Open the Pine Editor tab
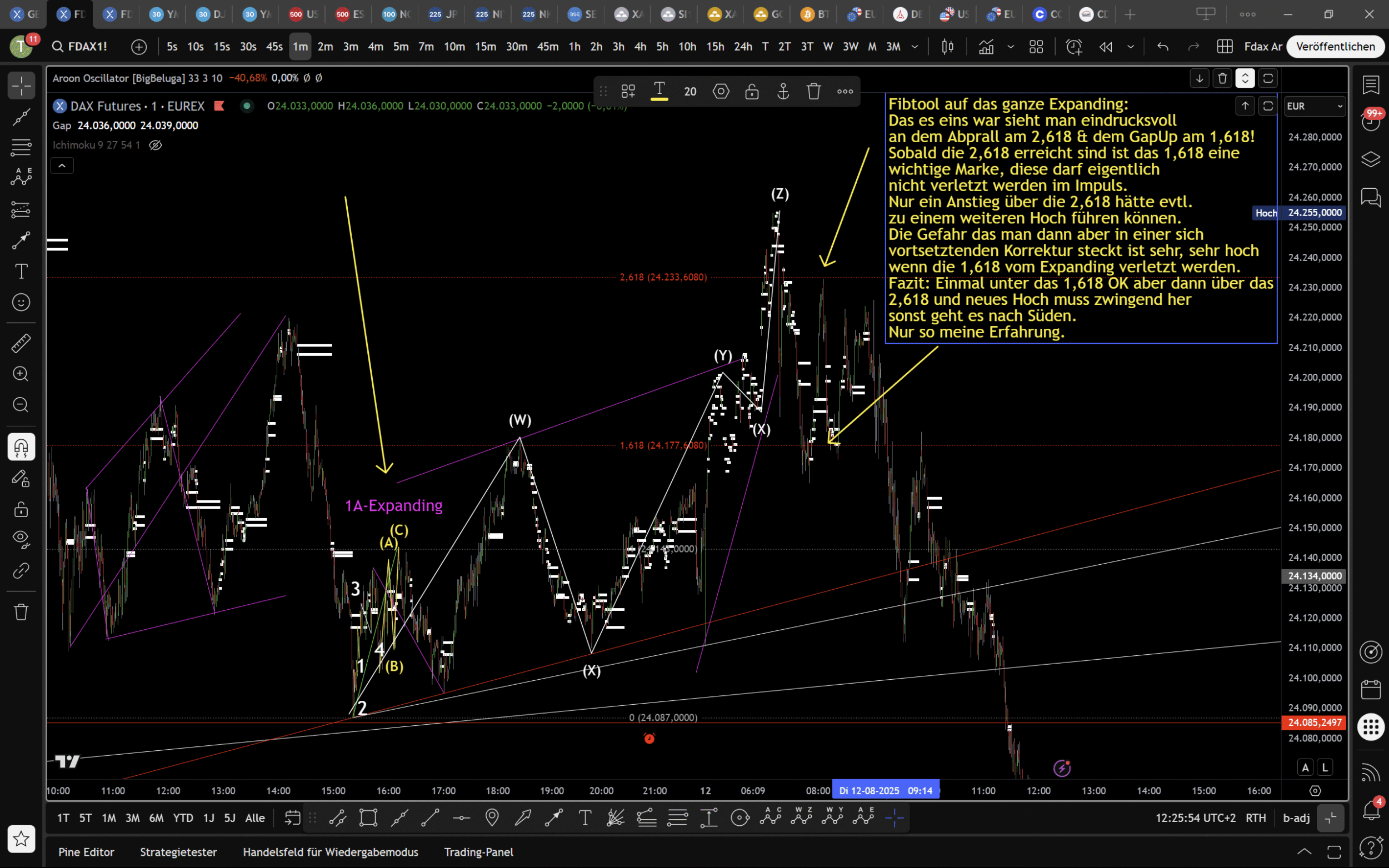Viewport: 1389px width, 868px height. click(x=86, y=852)
